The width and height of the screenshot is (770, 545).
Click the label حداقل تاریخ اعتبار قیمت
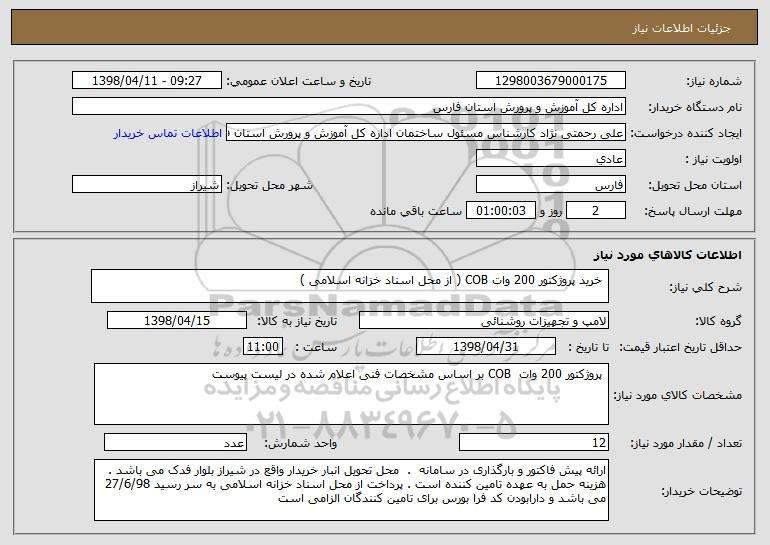[x=680, y=348]
